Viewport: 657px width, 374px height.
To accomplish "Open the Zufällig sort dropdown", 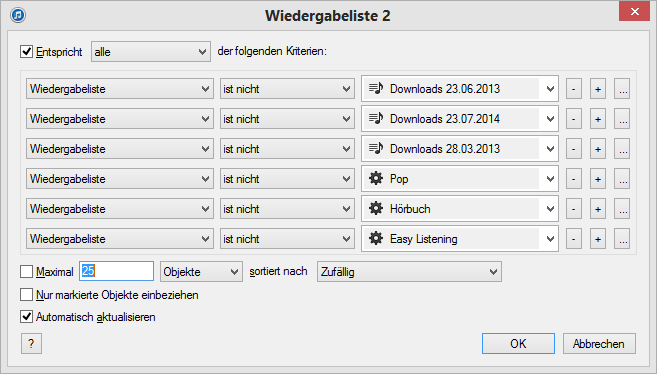I will click(x=409, y=271).
